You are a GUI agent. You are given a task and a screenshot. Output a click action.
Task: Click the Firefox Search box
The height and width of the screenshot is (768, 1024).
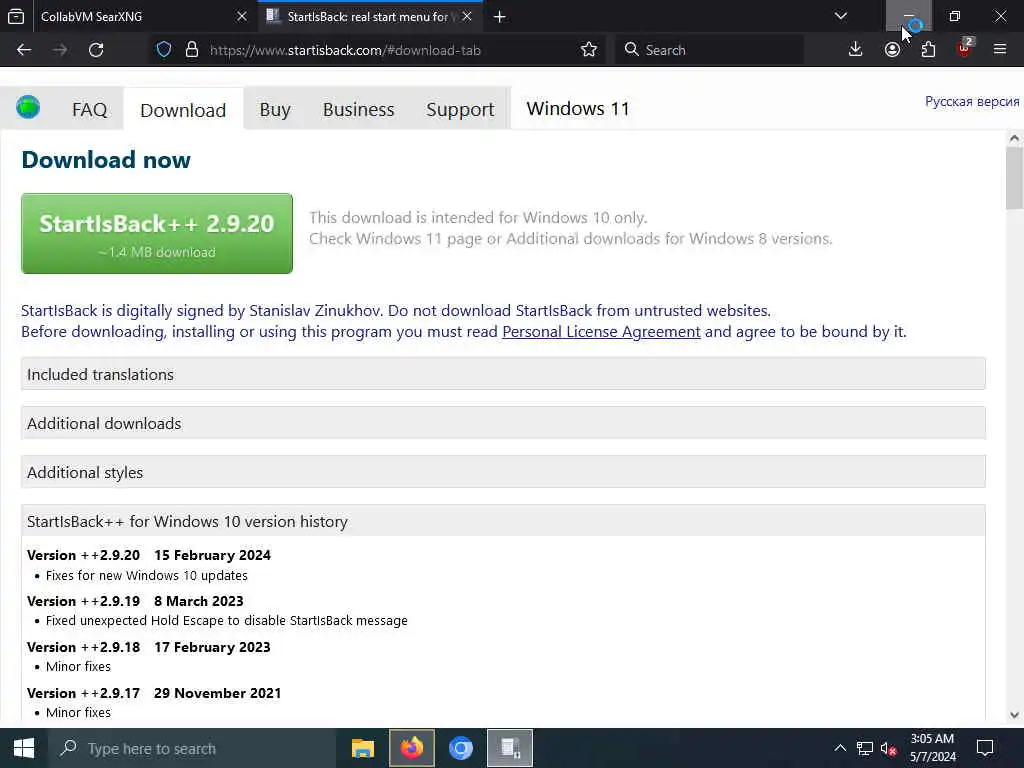(709, 50)
